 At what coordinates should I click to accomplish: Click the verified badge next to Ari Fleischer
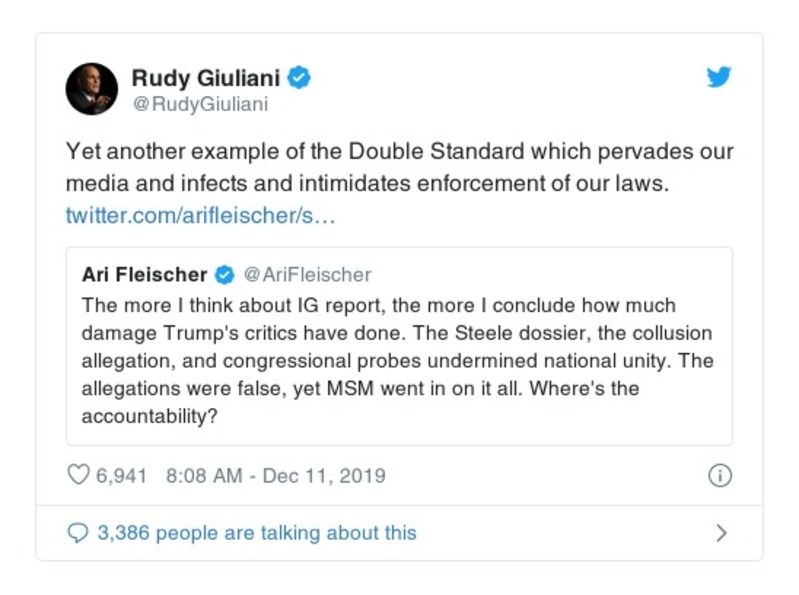[226, 275]
